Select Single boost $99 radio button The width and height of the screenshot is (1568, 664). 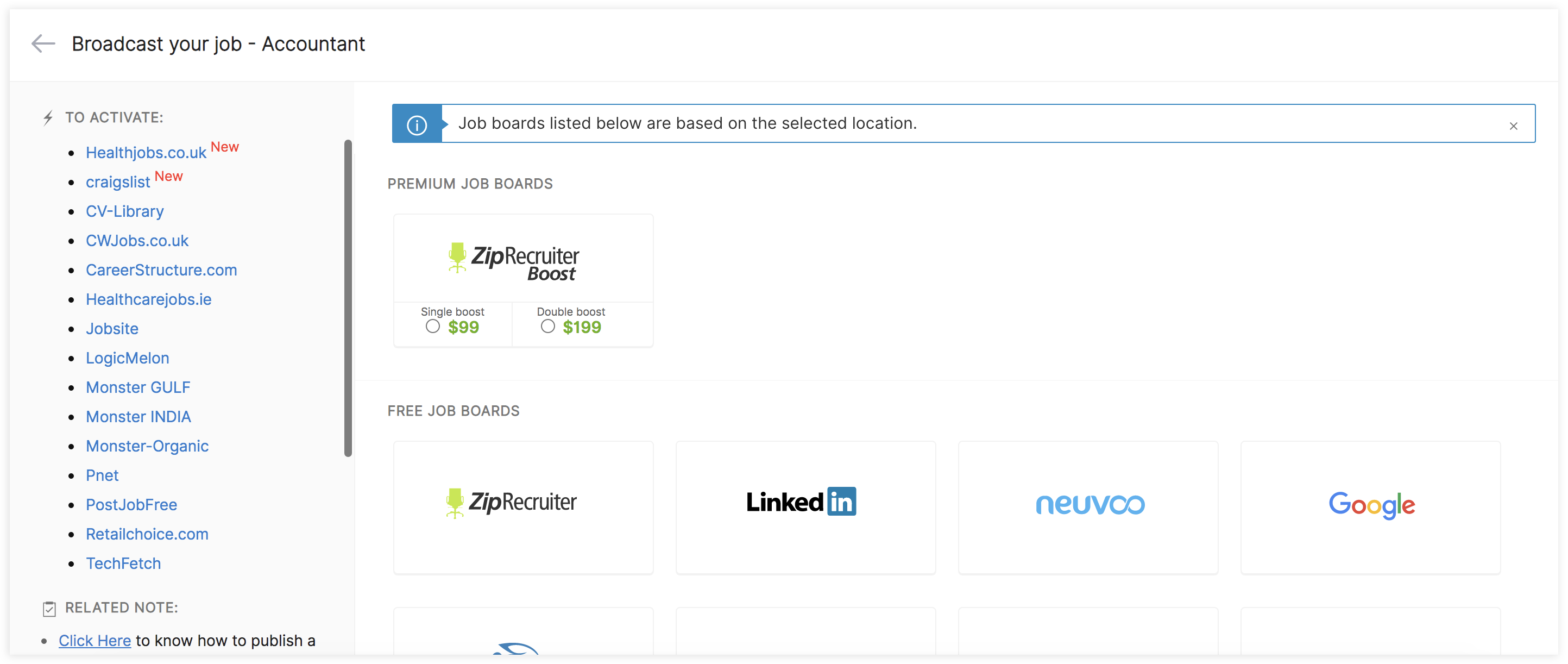(x=433, y=327)
